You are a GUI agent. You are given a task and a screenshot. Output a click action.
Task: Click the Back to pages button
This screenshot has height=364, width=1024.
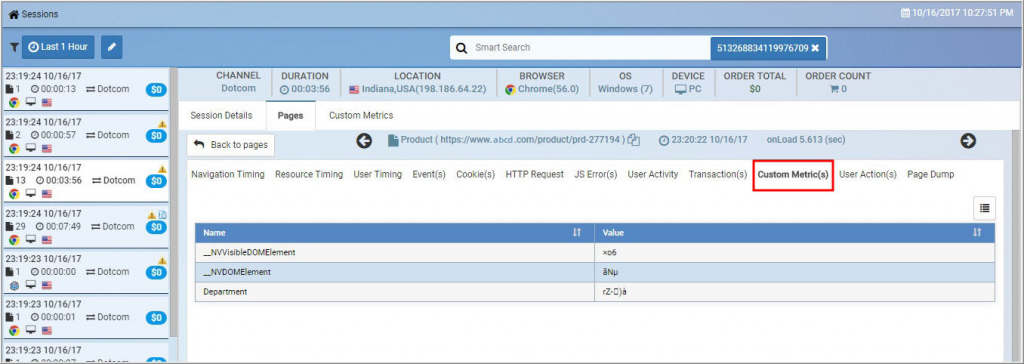[231, 145]
